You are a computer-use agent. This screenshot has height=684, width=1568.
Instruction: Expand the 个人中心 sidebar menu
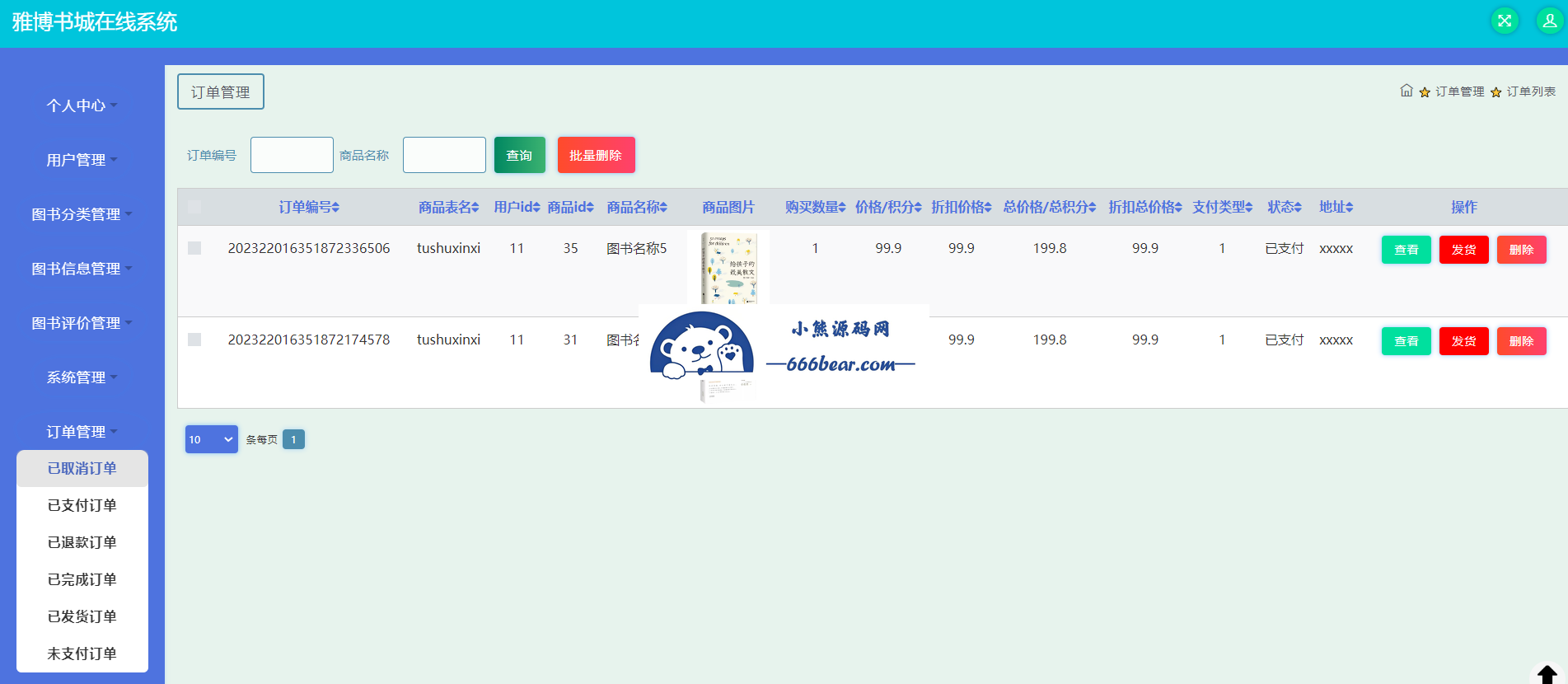click(82, 105)
